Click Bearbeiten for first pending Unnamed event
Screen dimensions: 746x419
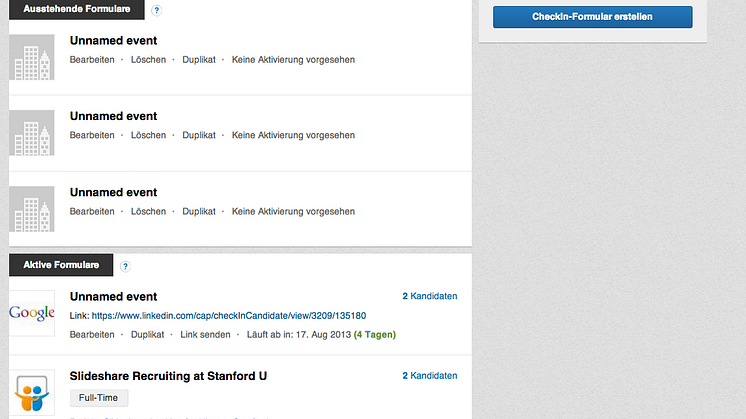[x=92, y=60]
